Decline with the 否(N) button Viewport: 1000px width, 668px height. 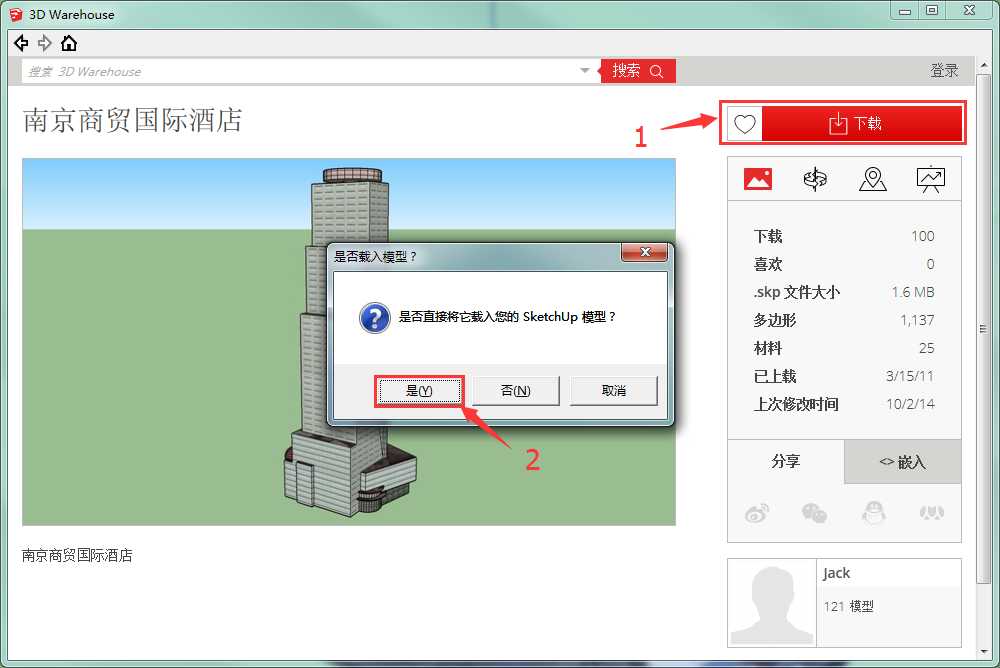(515, 390)
